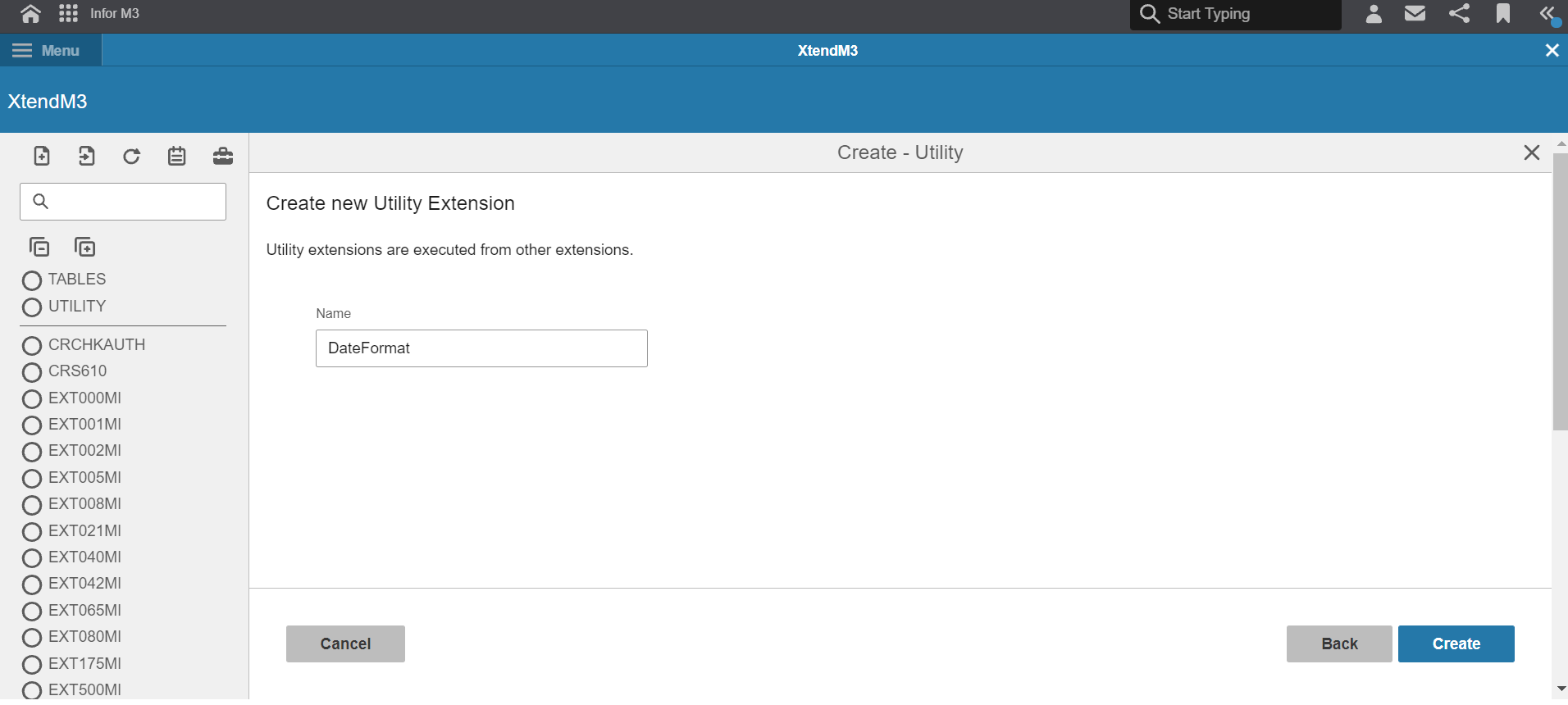
Task: Open the scheduler calendar icon
Action: tap(176, 156)
